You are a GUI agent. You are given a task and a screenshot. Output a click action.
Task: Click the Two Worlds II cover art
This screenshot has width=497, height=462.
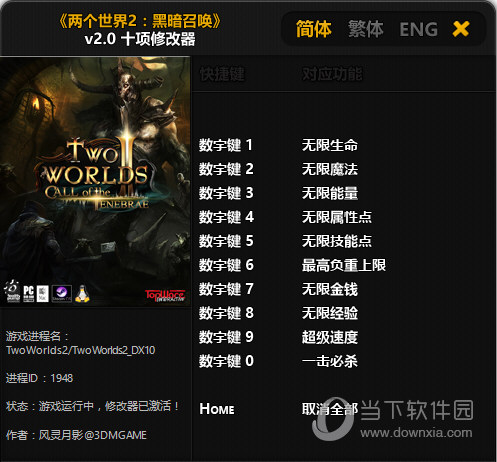click(x=95, y=181)
